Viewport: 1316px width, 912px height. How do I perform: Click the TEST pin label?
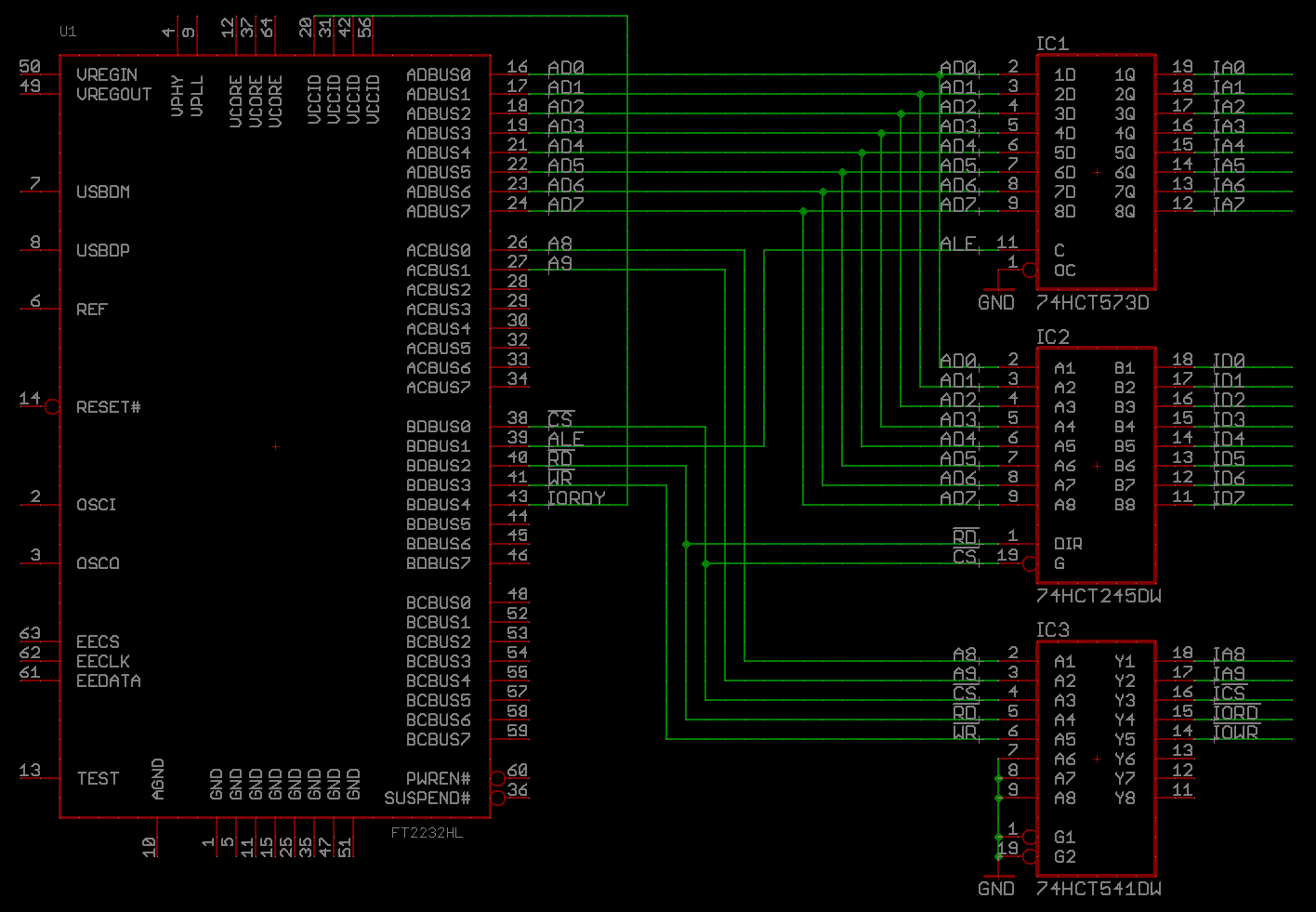point(98,778)
